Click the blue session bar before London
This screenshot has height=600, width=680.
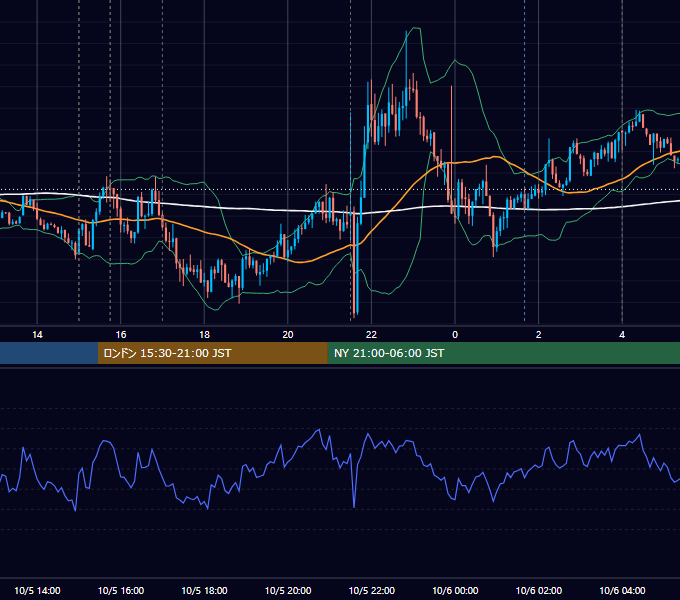point(49,353)
